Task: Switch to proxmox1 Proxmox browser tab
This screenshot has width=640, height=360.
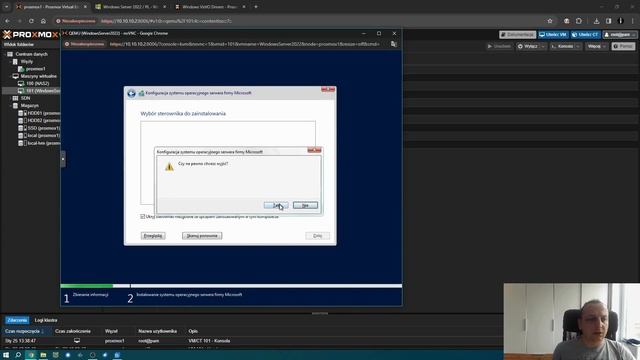Action: point(51,7)
